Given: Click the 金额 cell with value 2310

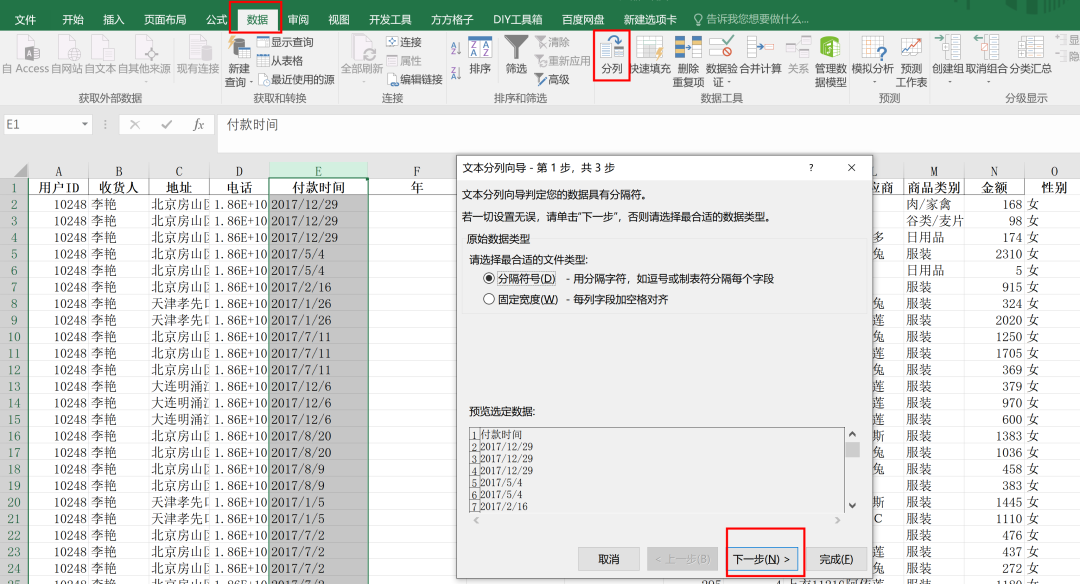Looking at the screenshot, I should pyautogui.click(x=994, y=253).
